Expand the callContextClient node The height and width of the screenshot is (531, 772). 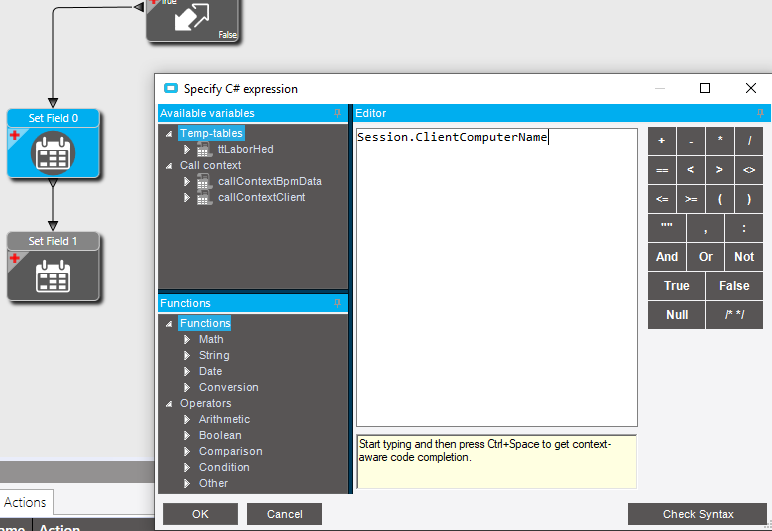click(187, 197)
